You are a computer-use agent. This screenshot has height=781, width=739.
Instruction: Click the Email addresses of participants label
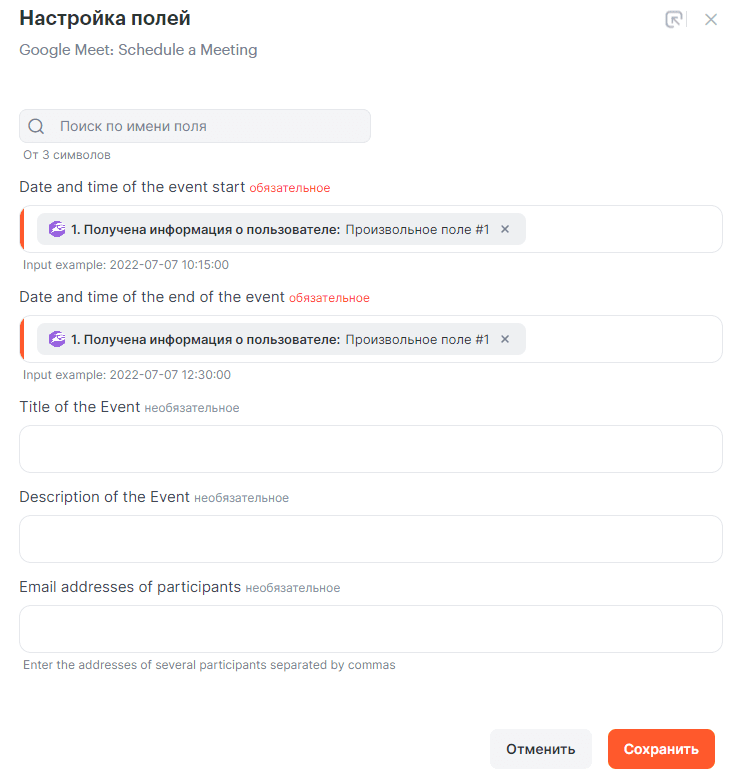[x=130, y=587]
